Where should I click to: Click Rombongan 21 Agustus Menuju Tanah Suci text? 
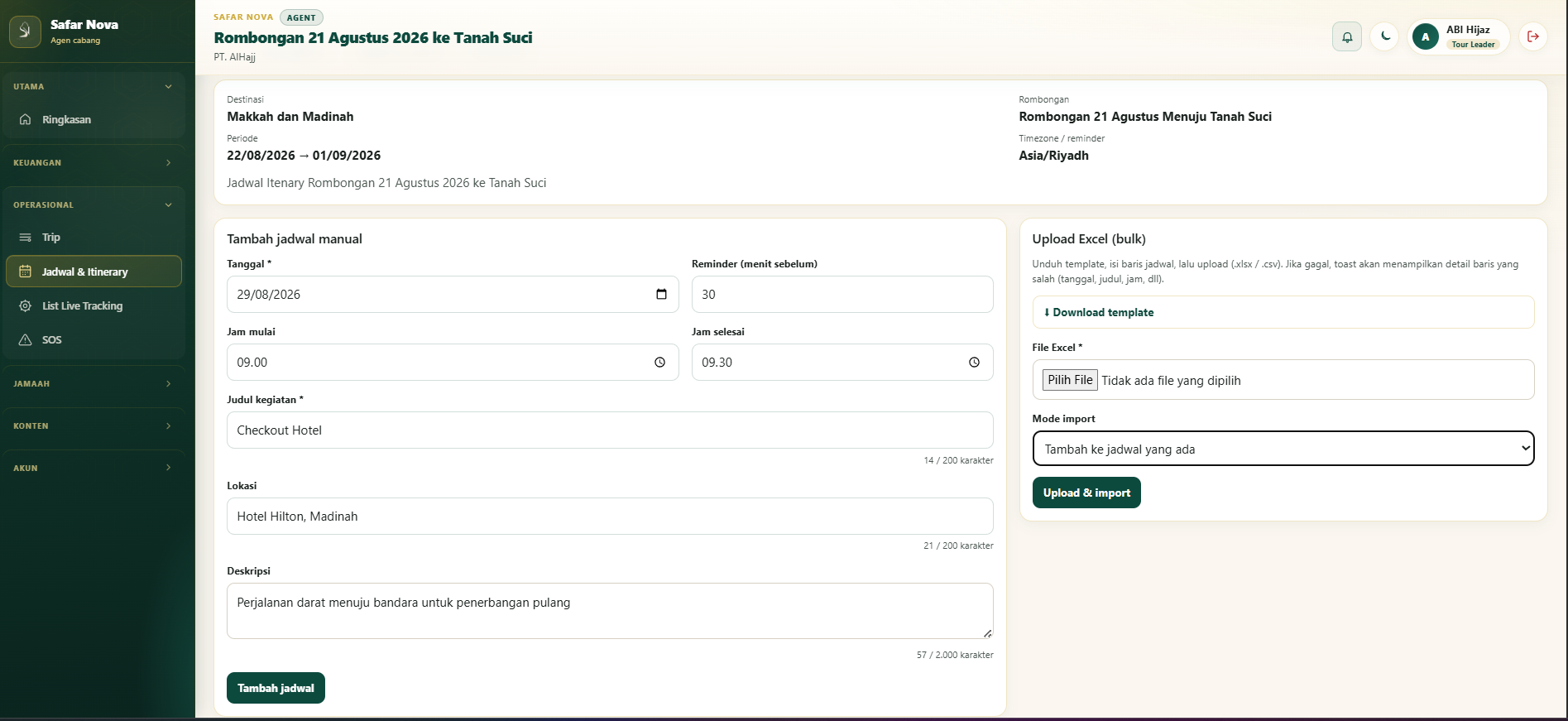click(x=1145, y=117)
